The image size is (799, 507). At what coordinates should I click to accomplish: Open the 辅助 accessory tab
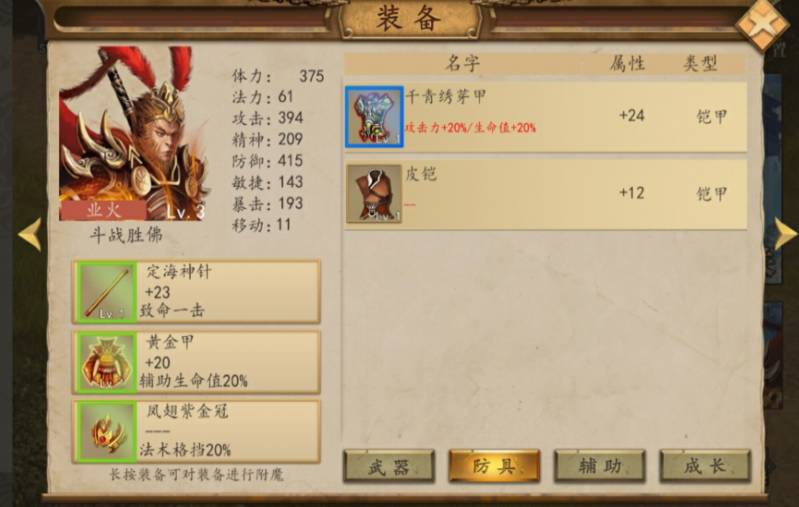click(x=600, y=466)
